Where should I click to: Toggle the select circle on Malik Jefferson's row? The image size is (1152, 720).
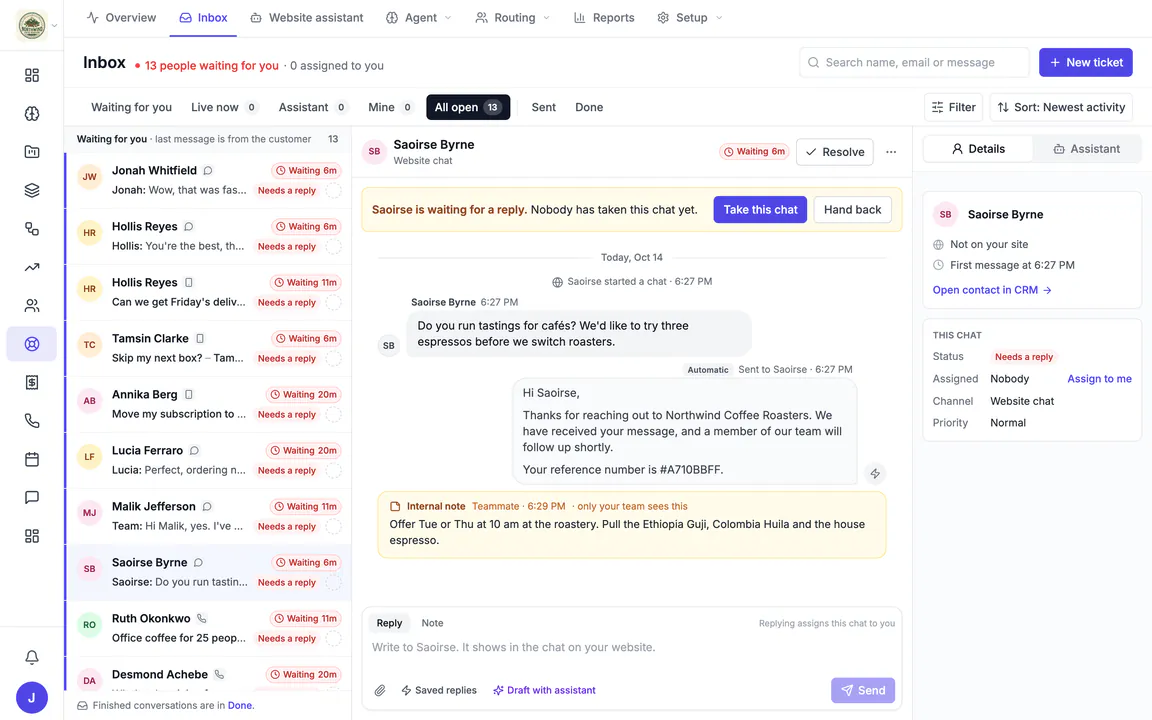click(334, 526)
